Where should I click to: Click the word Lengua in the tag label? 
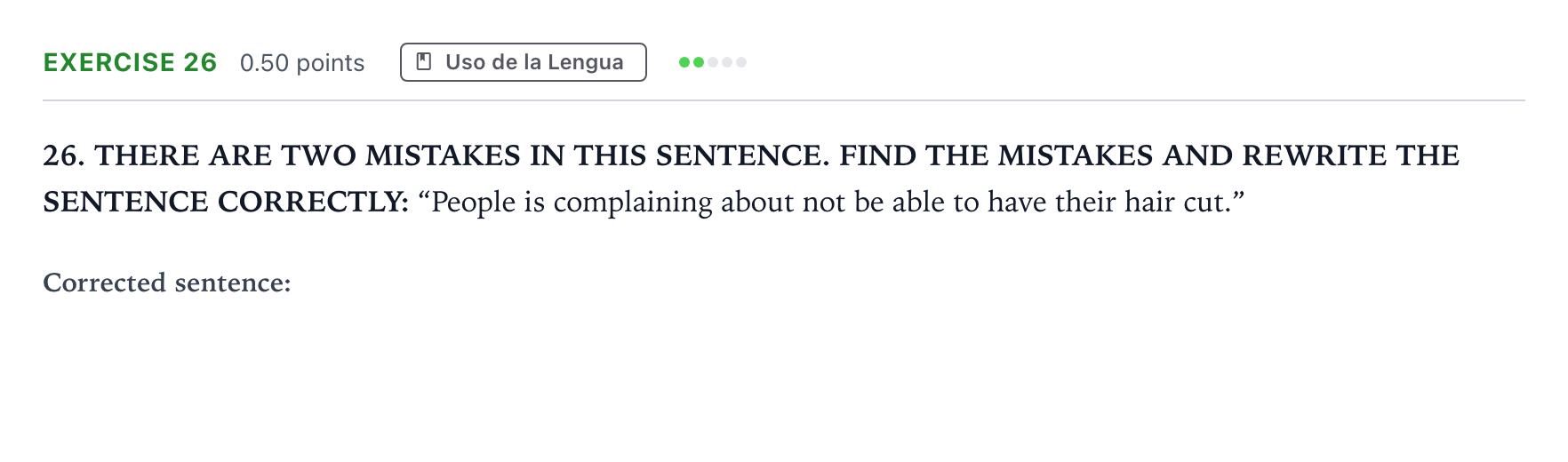586,62
